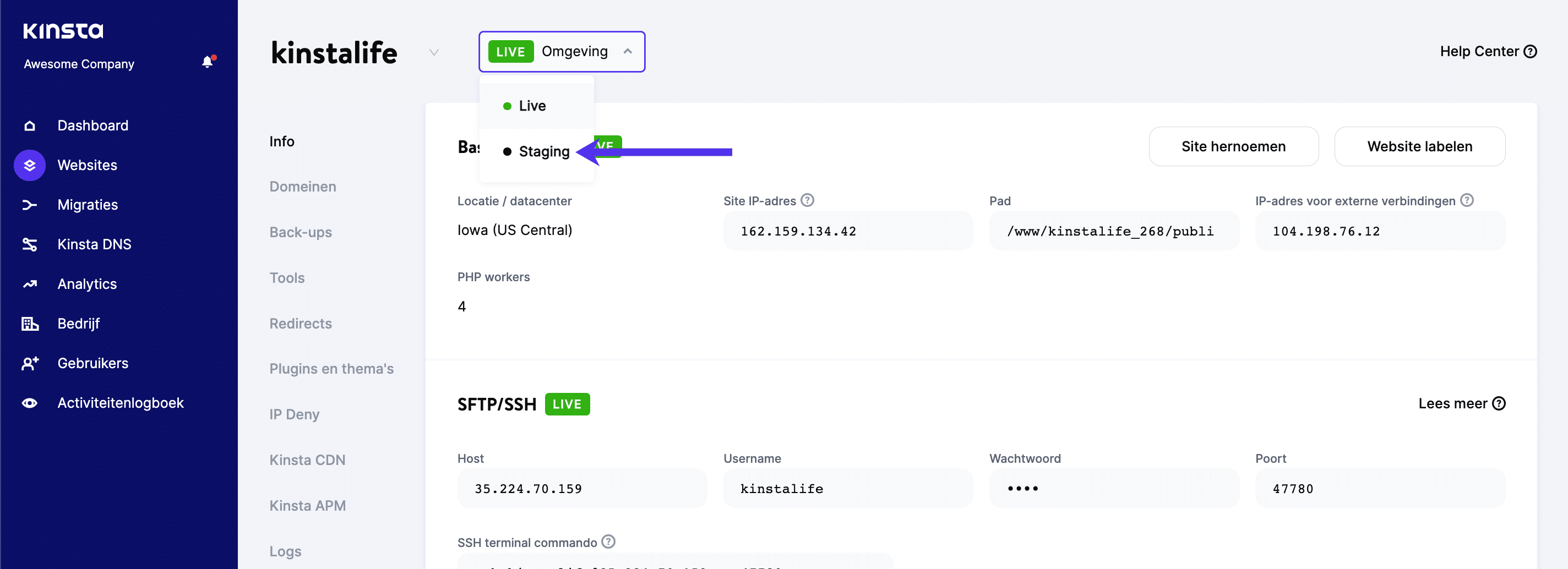The width and height of the screenshot is (1568, 569).
Task: Open the Websites menu item
Action: pyautogui.click(x=88, y=166)
